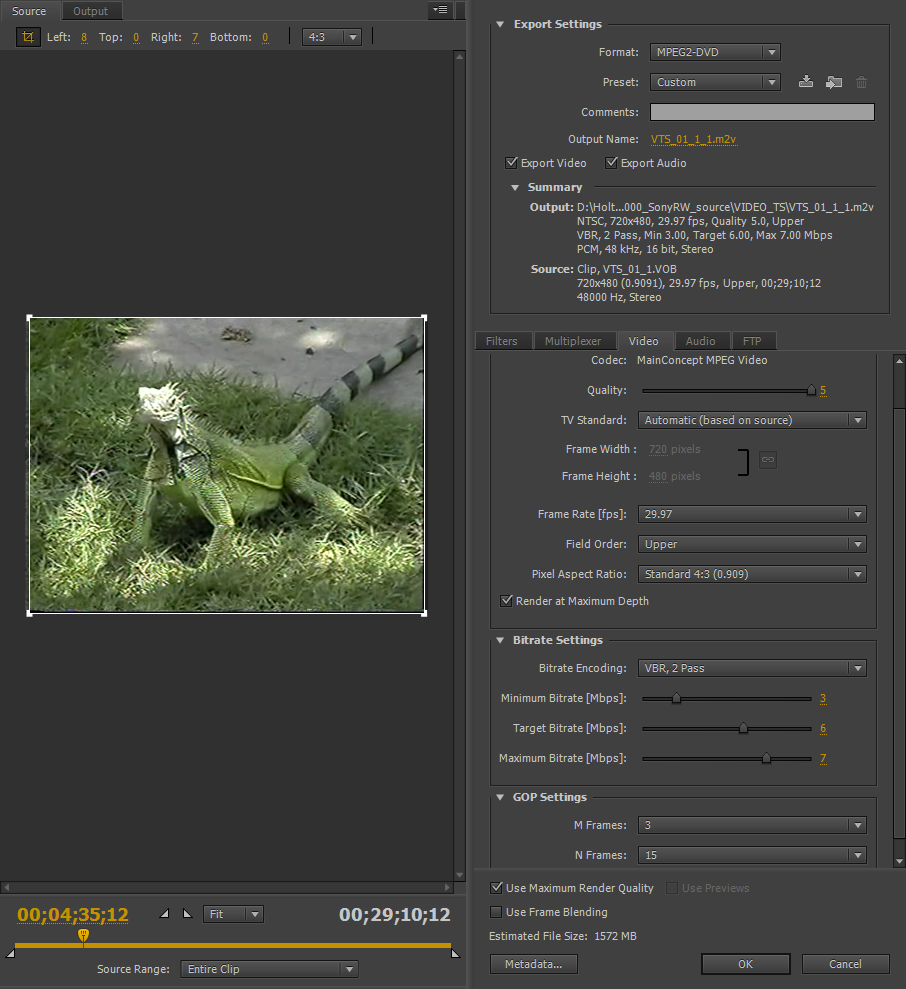906x989 pixels.
Task: Click the Save Preset icon
Action: pyautogui.click(x=806, y=82)
